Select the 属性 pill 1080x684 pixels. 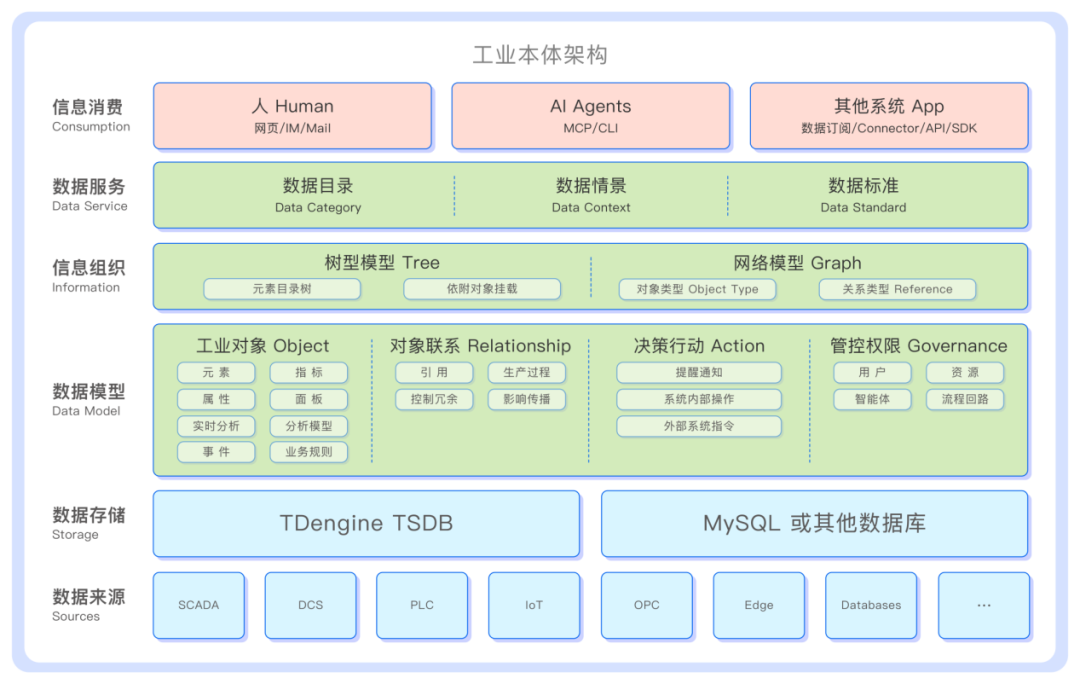click(216, 400)
